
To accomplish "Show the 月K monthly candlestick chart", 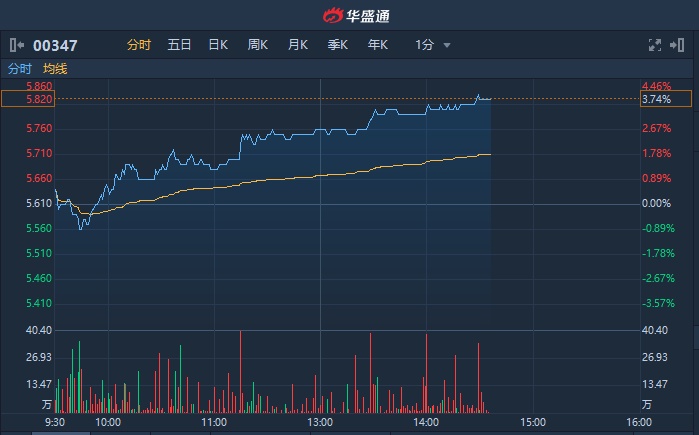I will pos(298,45).
